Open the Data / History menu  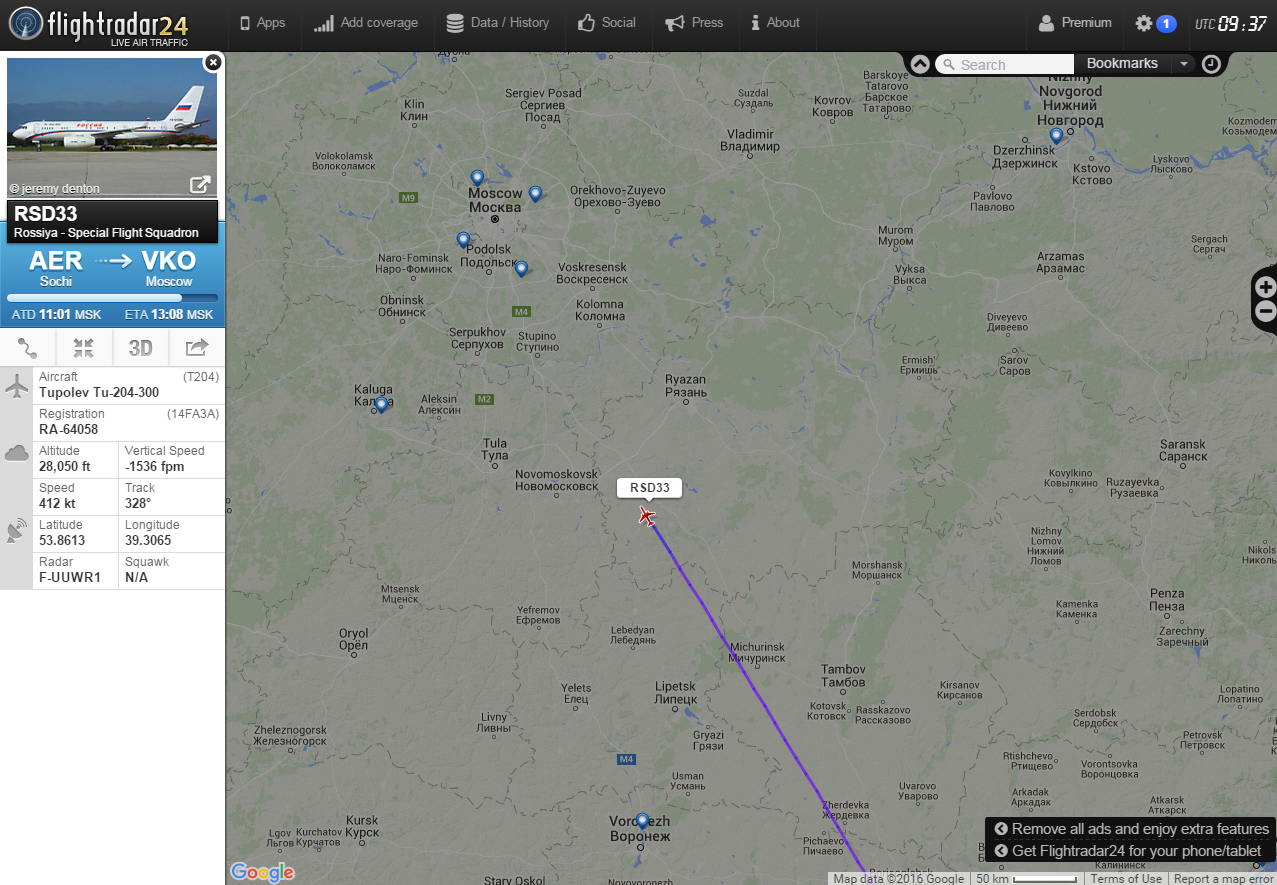pyautogui.click(x=498, y=22)
